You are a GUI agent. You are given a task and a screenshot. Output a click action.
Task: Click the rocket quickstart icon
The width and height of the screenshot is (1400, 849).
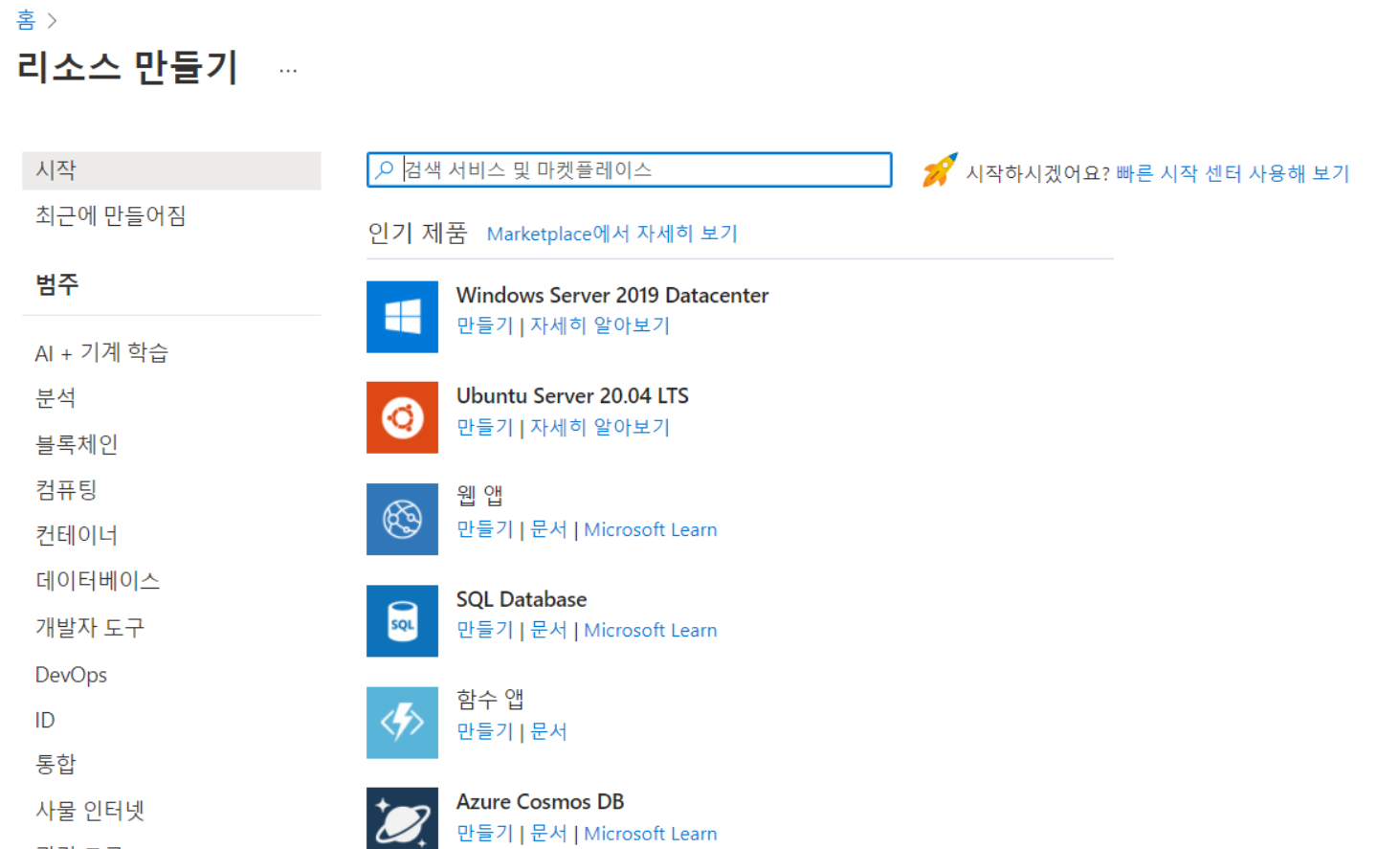pyautogui.click(x=939, y=170)
